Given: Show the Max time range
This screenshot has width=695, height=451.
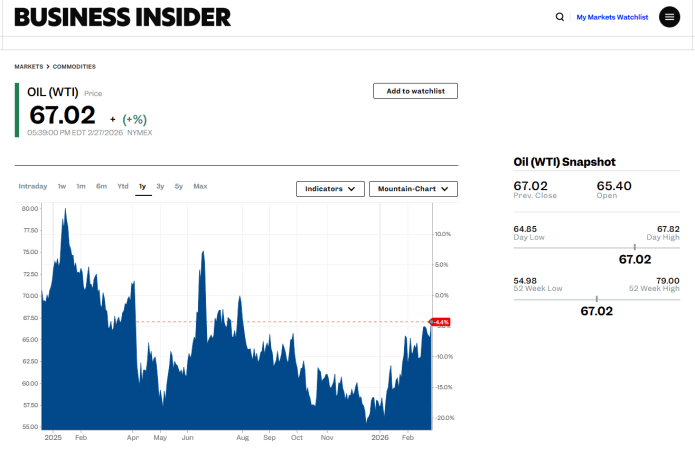Looking at the screenshot, I should pyautogui.click(x=200, y=186).
